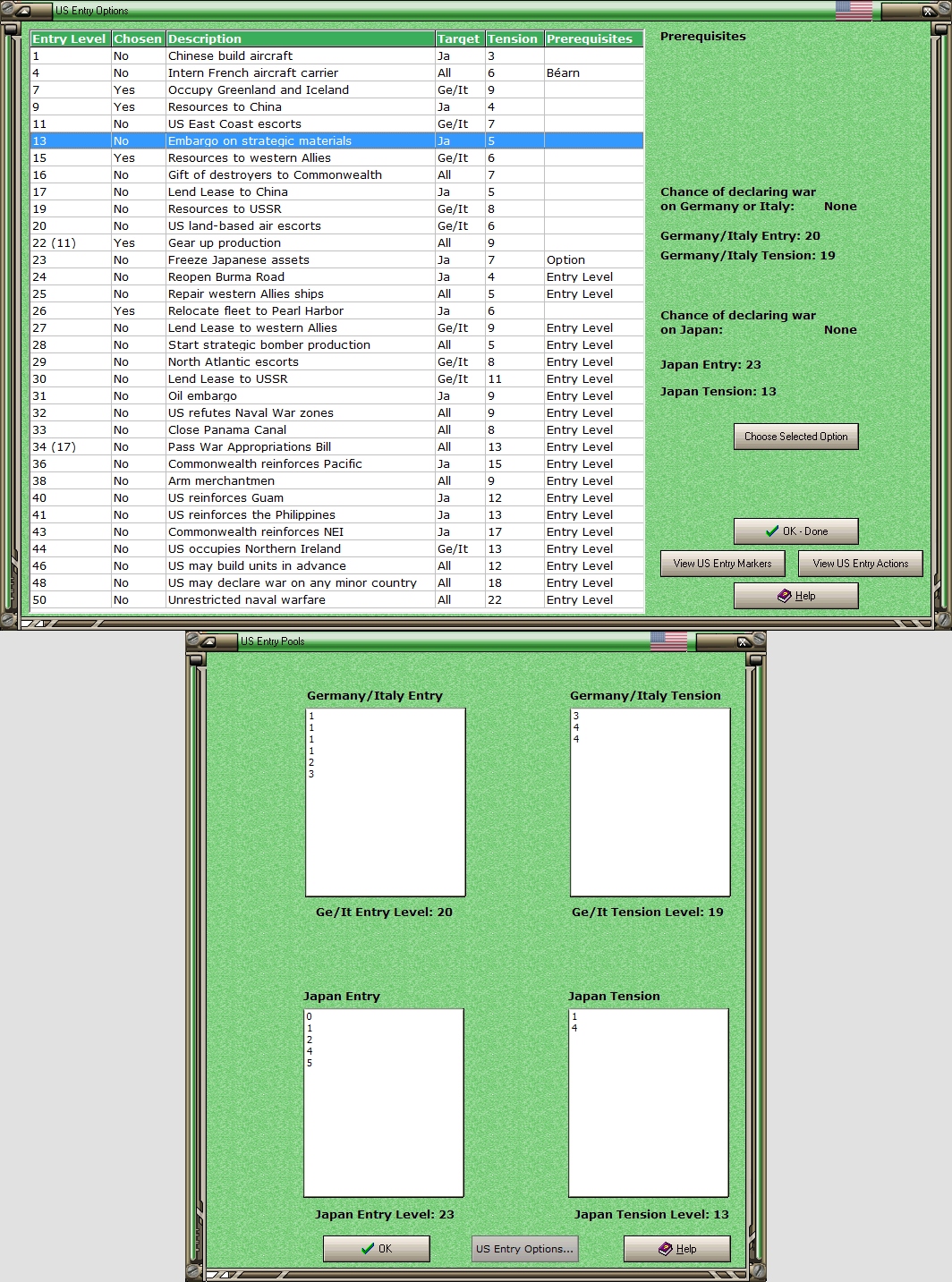Image resolution: width=952 pixels, height=1282 pixels.
Task: Select the 'Arm merchantmen' row
Action: coord(336,480)
